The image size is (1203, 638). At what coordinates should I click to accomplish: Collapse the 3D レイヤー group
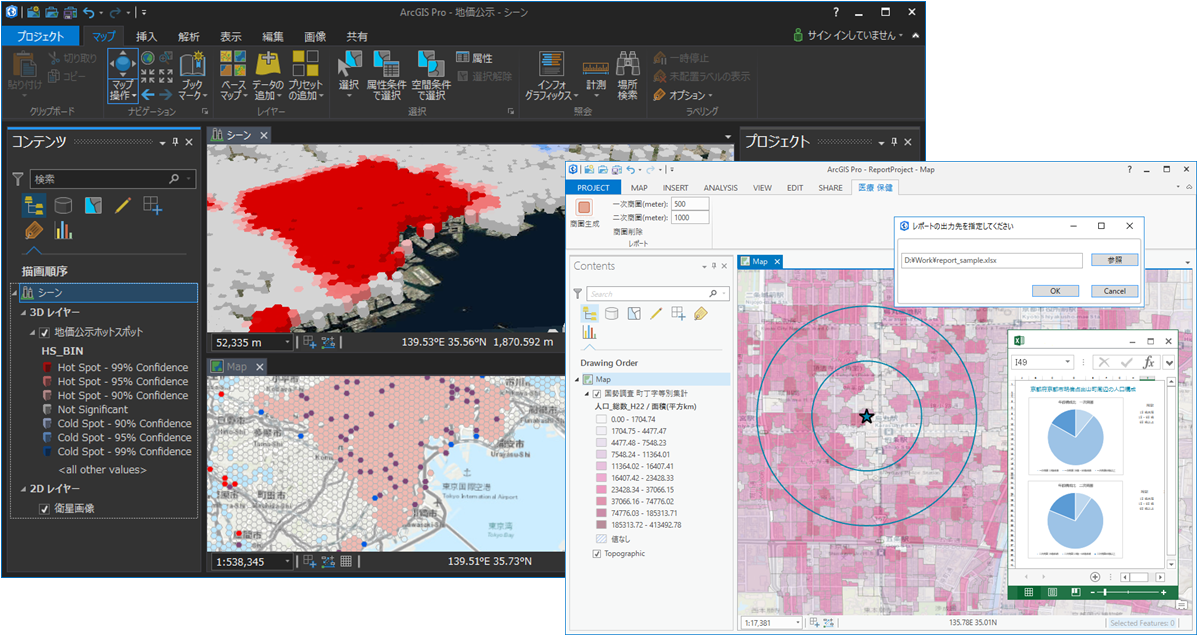click(24, 313)
